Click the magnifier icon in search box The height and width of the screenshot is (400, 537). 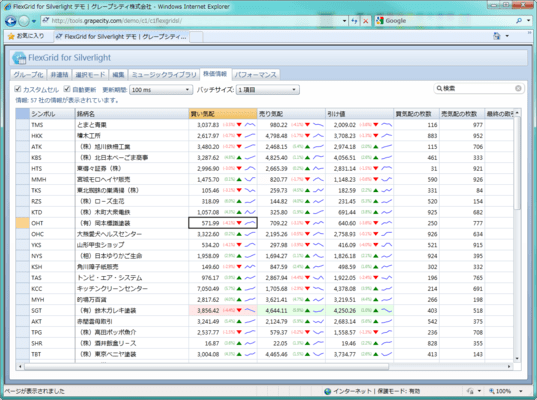pos(439,88)
